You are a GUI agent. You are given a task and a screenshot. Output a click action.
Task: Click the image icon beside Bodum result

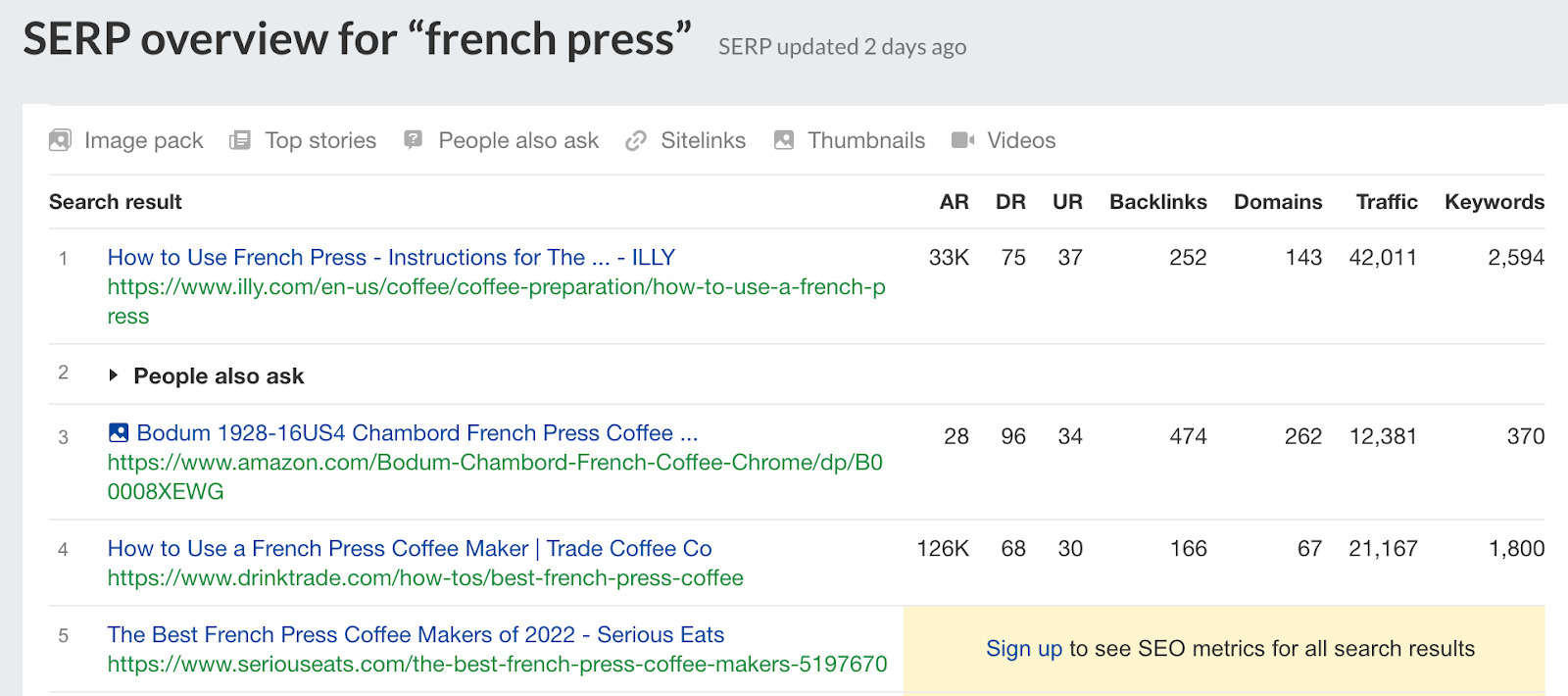(x=119, y=432)
